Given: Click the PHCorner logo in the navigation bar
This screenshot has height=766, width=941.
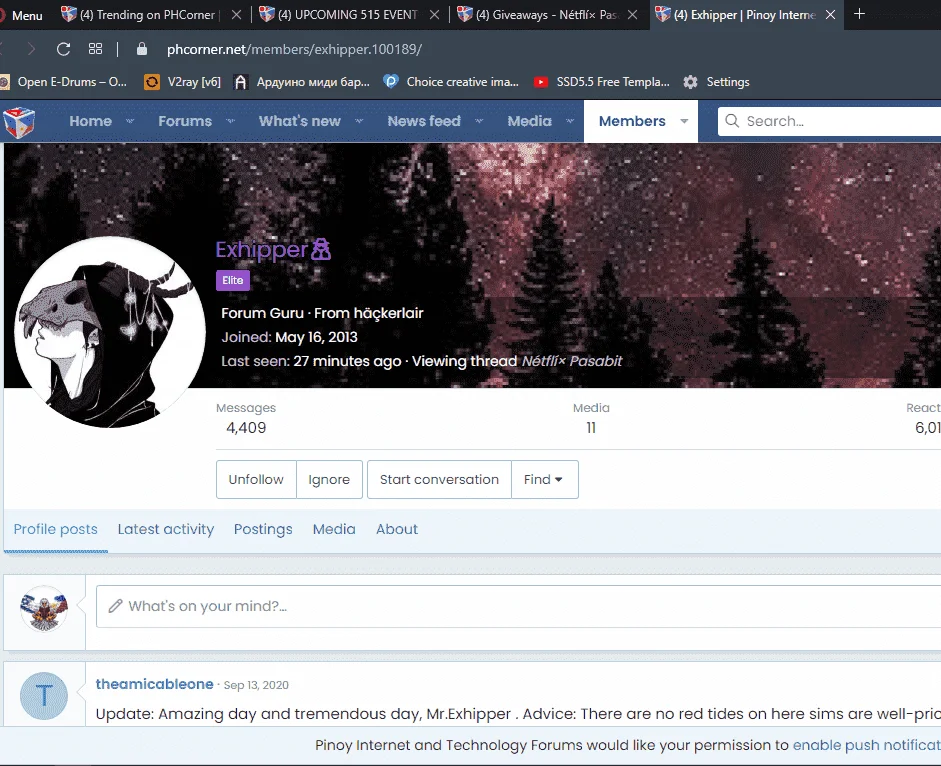Looking at the screenshot, I should (19, 122).
